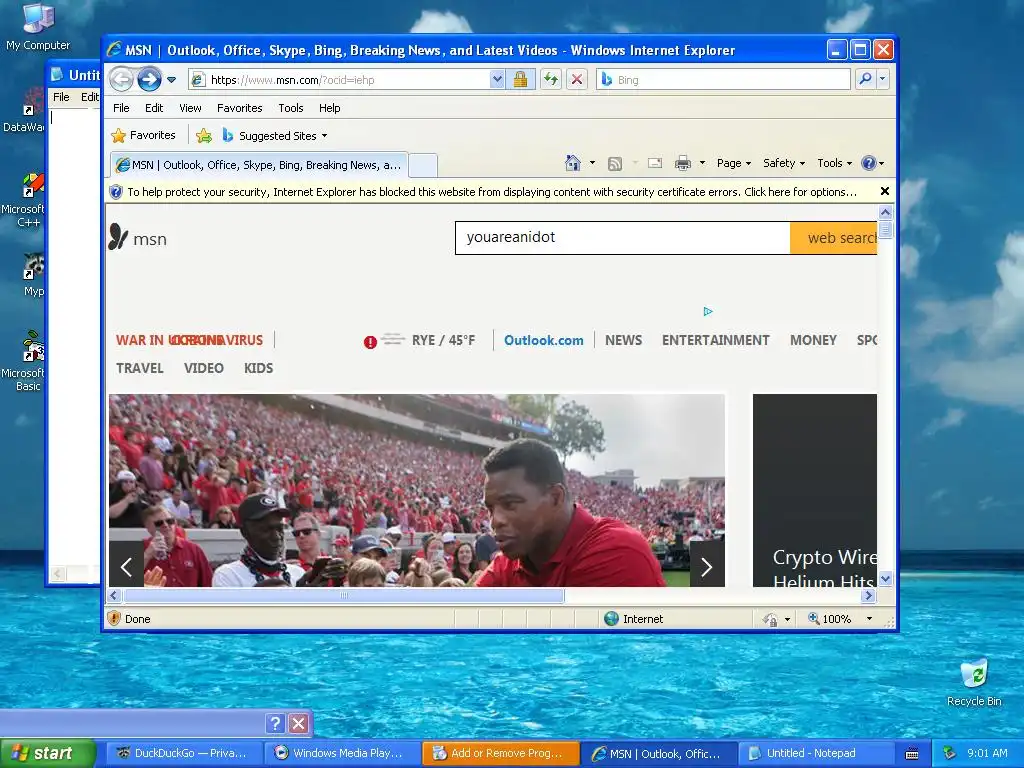Click the carousel previous arrow
The width and height of the screenshot is (1024, 768).
point(126,566)
